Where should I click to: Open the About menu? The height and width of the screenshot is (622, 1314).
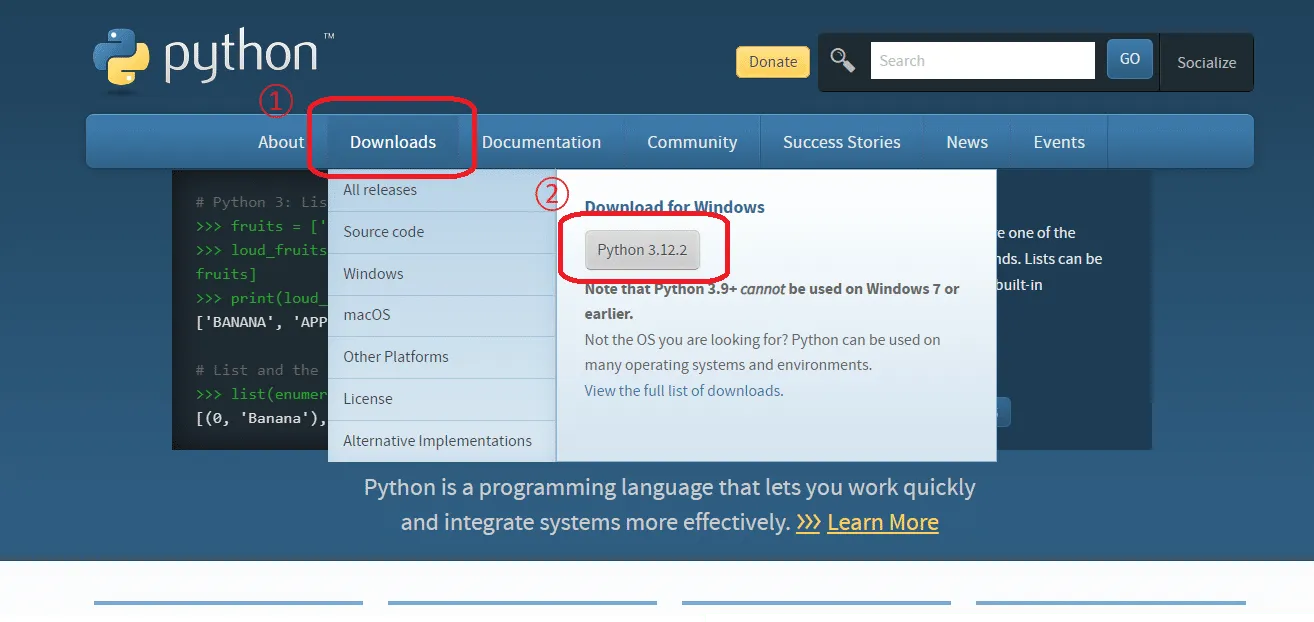(x=281, y=142)
